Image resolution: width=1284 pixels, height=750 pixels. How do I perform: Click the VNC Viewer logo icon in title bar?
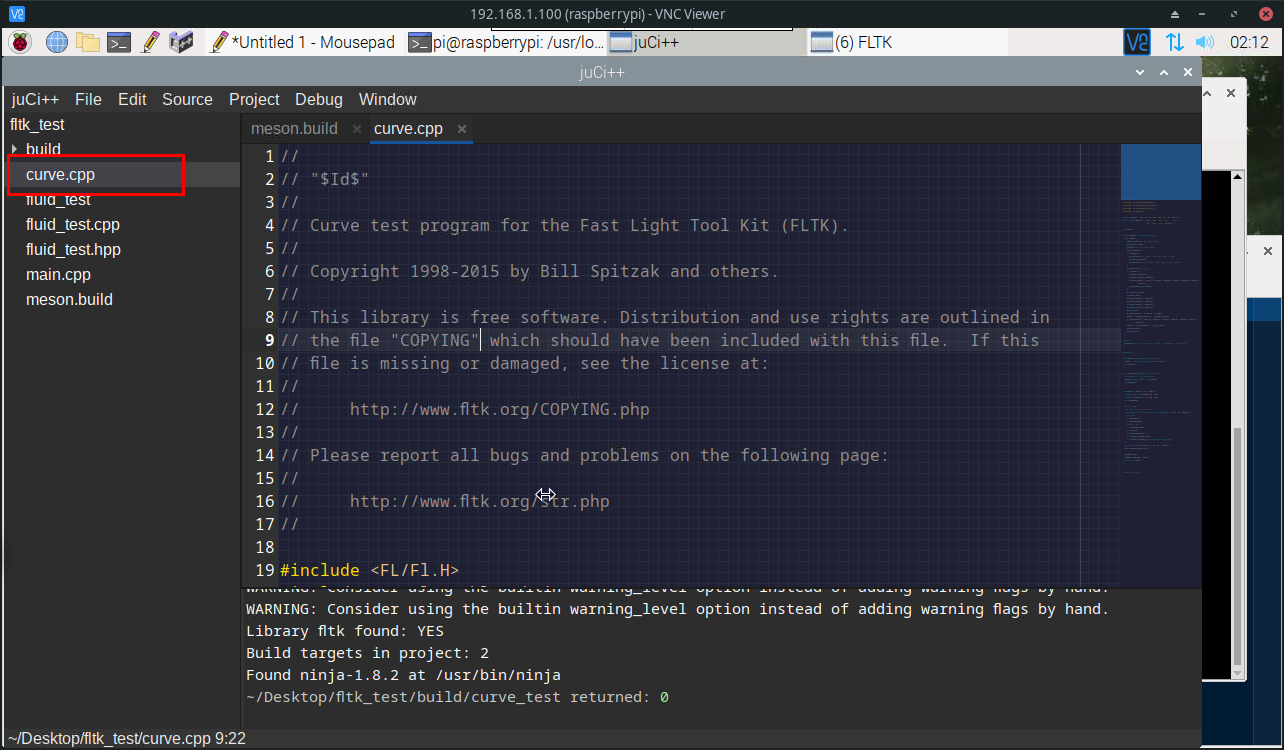(17, 14)
